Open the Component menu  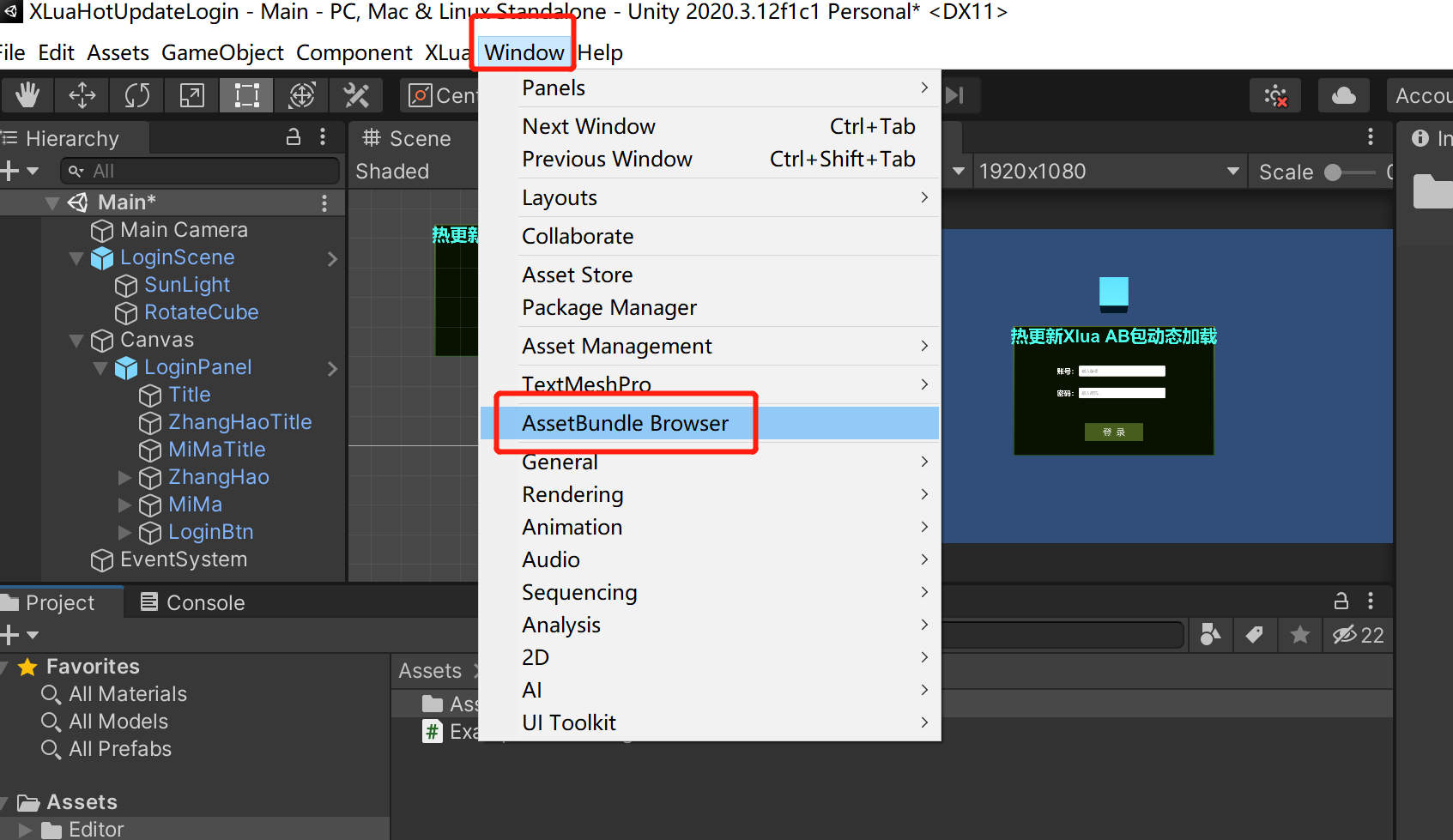pyautogui.click(x=354, y=52)
